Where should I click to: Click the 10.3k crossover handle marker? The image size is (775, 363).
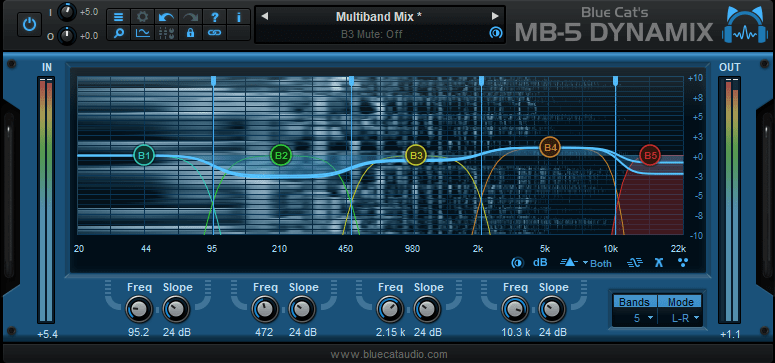[x=615, y=81]
